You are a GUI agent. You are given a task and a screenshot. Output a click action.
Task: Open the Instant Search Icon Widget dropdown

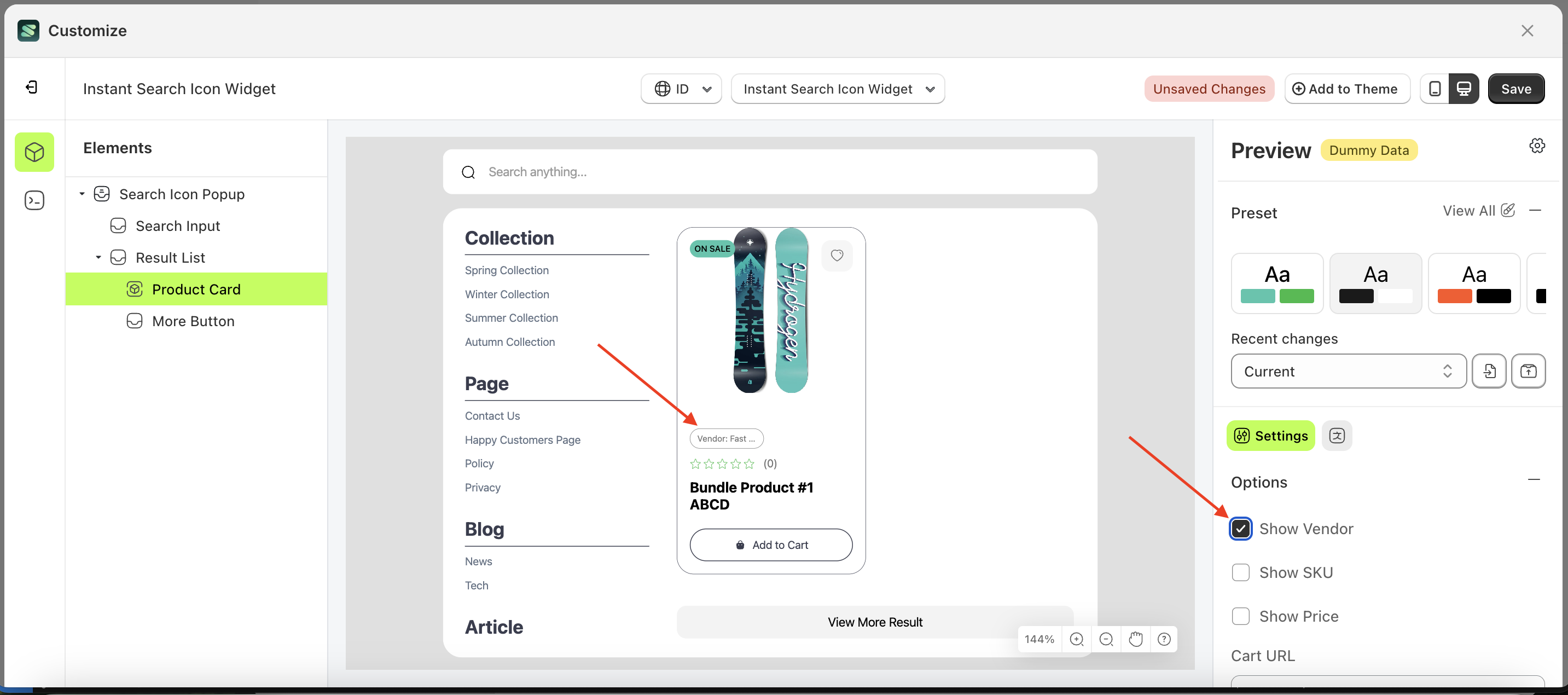[x=838, y=88]
